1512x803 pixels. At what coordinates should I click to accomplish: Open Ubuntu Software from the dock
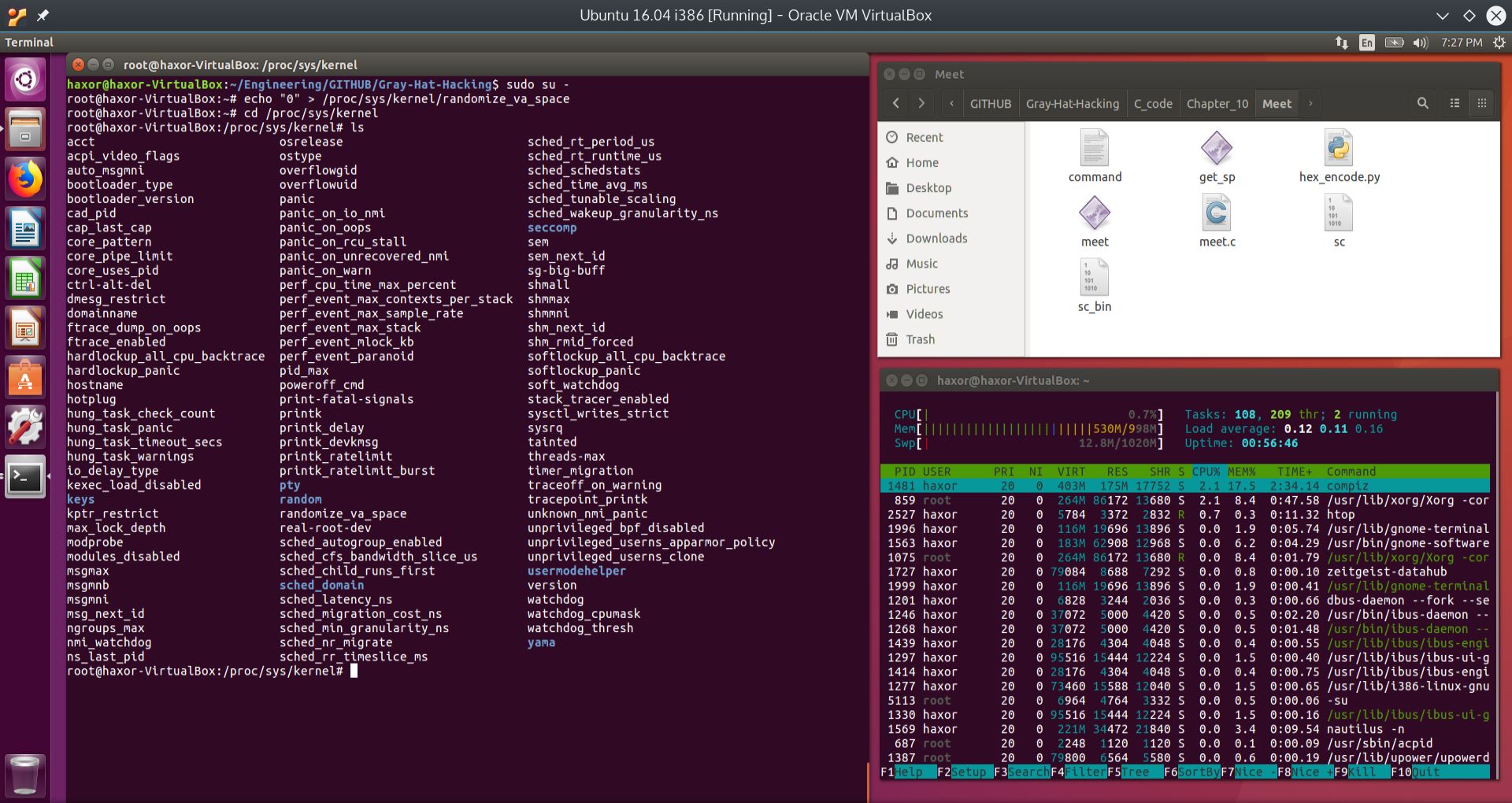click(x=25, y=378)
